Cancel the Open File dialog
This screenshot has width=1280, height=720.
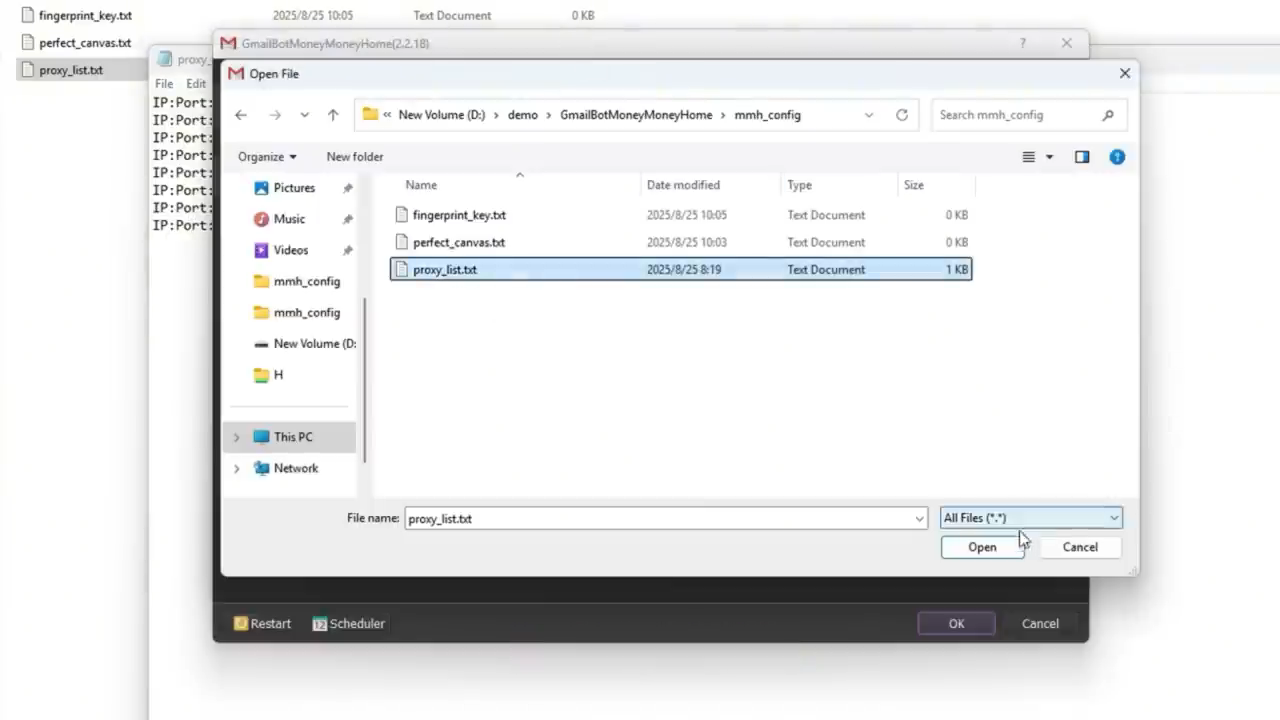click(x=1080, y=547)
